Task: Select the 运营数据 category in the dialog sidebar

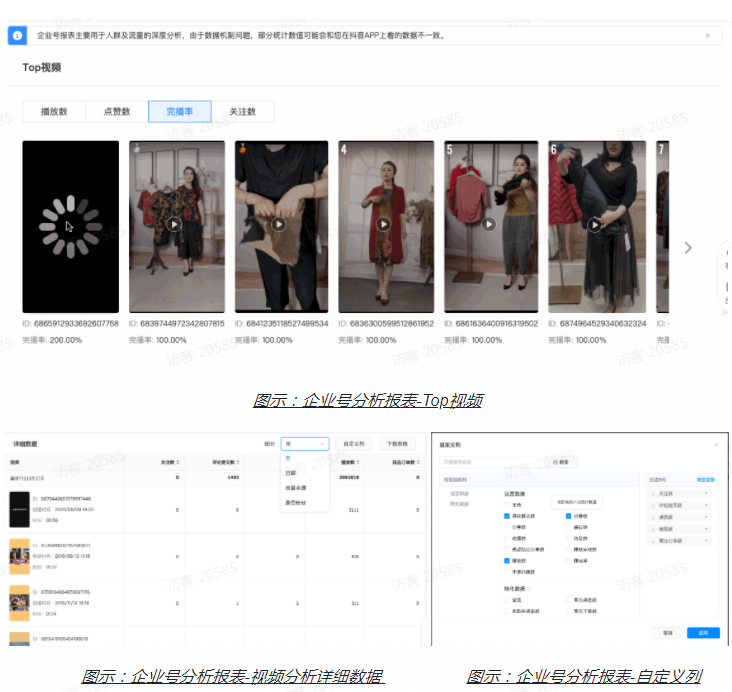Action: (x=459, y=494)
